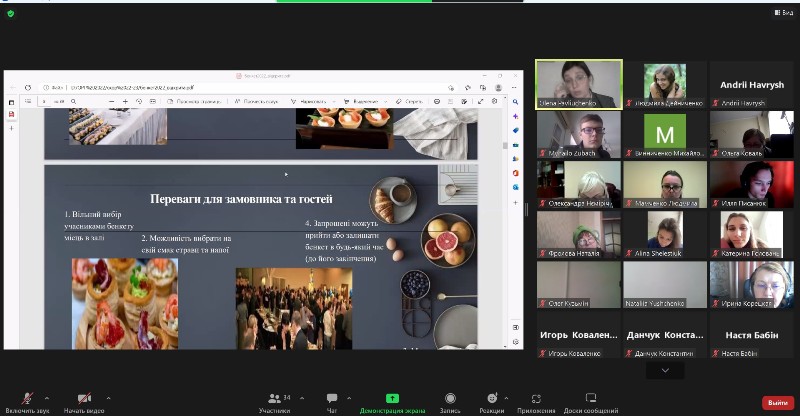This screenshot has height=416, width=800.
Task: Open the Реакции reactions menu
Action: [x=491, y=400]
